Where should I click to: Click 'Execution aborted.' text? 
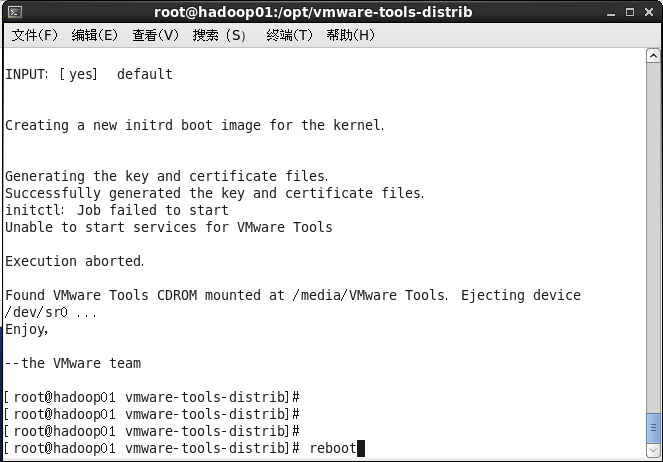[x=74, y=261]
